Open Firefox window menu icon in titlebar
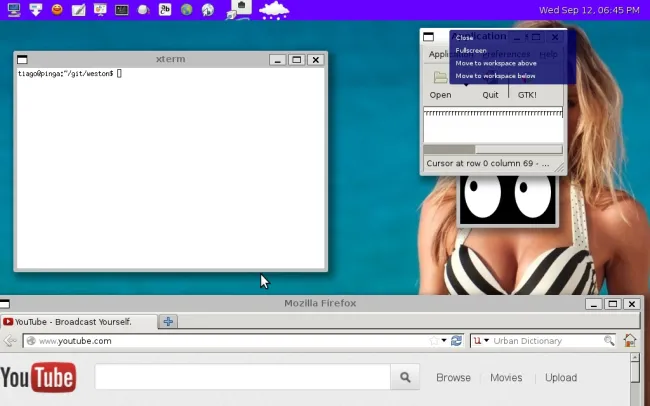 tap(5, 305)
